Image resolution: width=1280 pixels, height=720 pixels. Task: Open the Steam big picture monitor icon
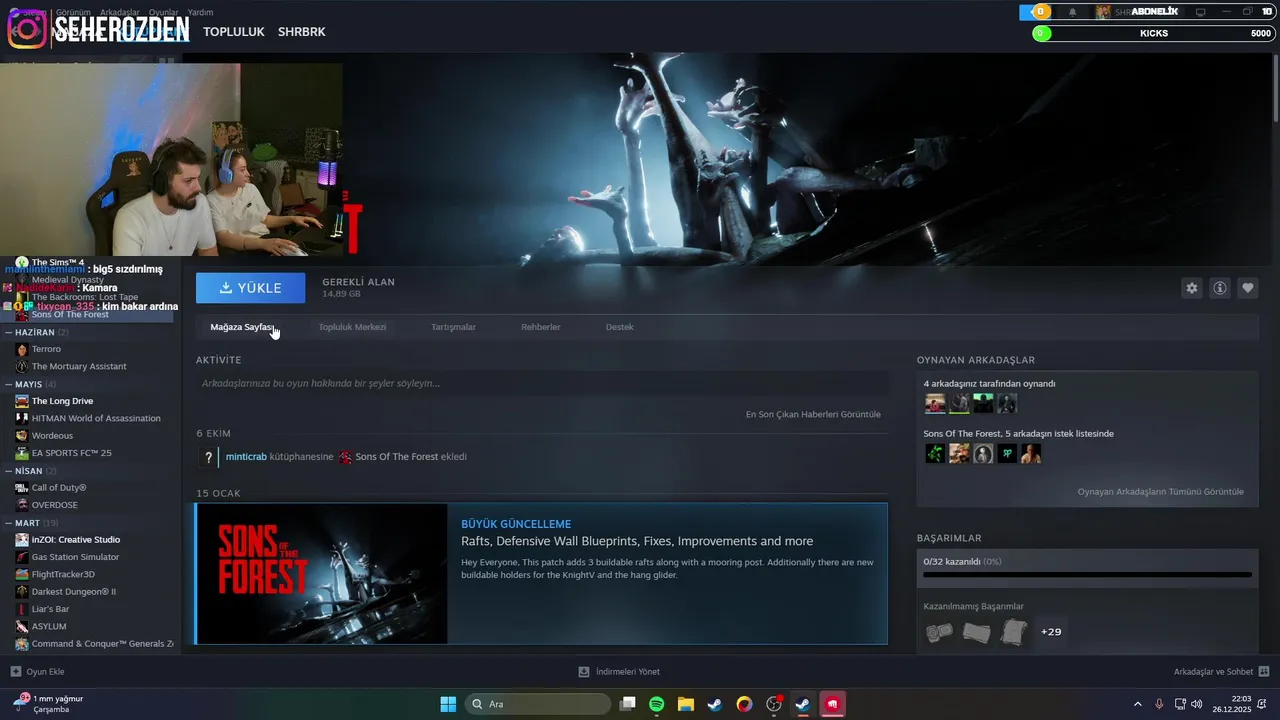pyautogui.click(x=1200, y=12)
